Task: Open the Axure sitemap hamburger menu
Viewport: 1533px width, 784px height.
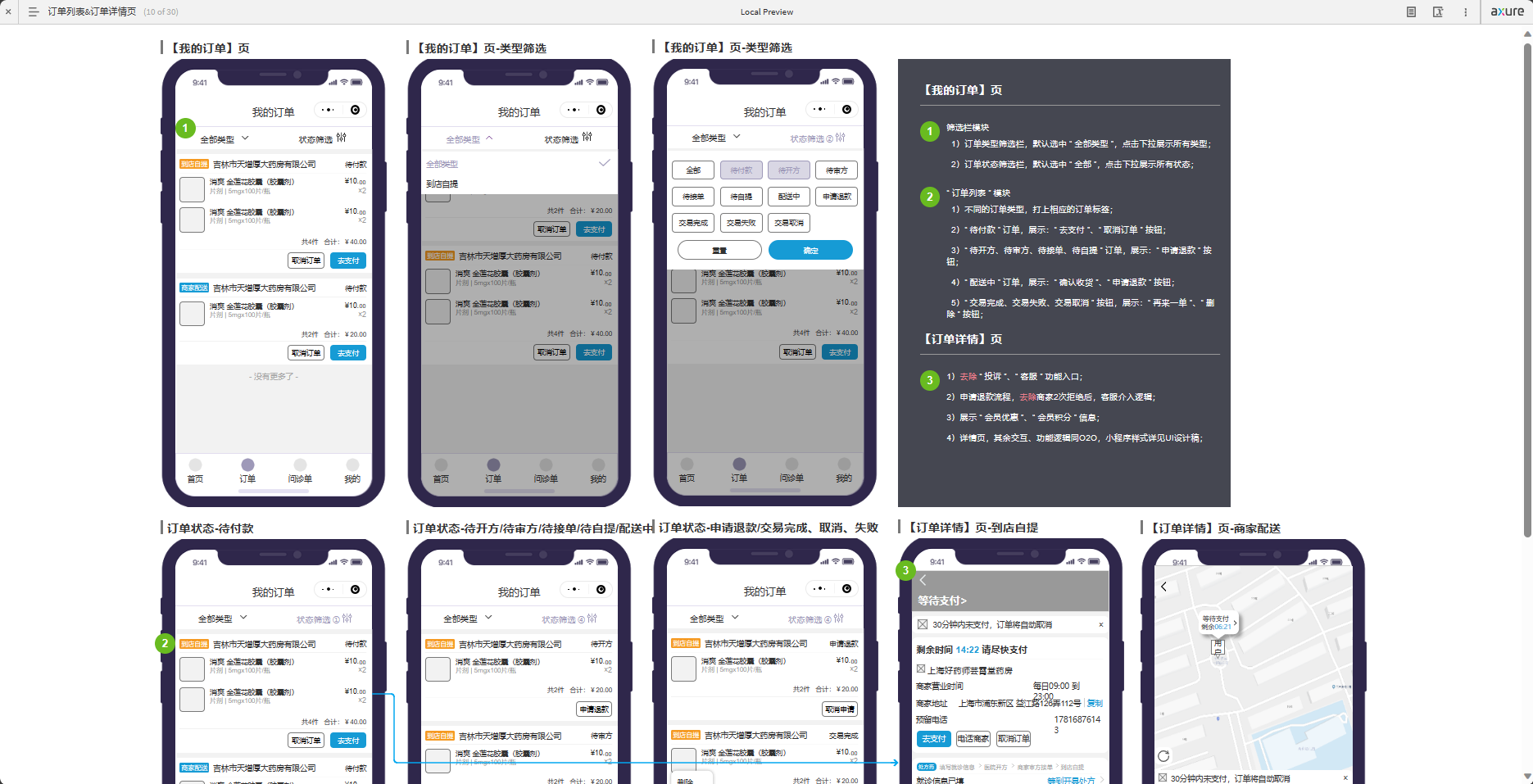Action: click(34, 11)
